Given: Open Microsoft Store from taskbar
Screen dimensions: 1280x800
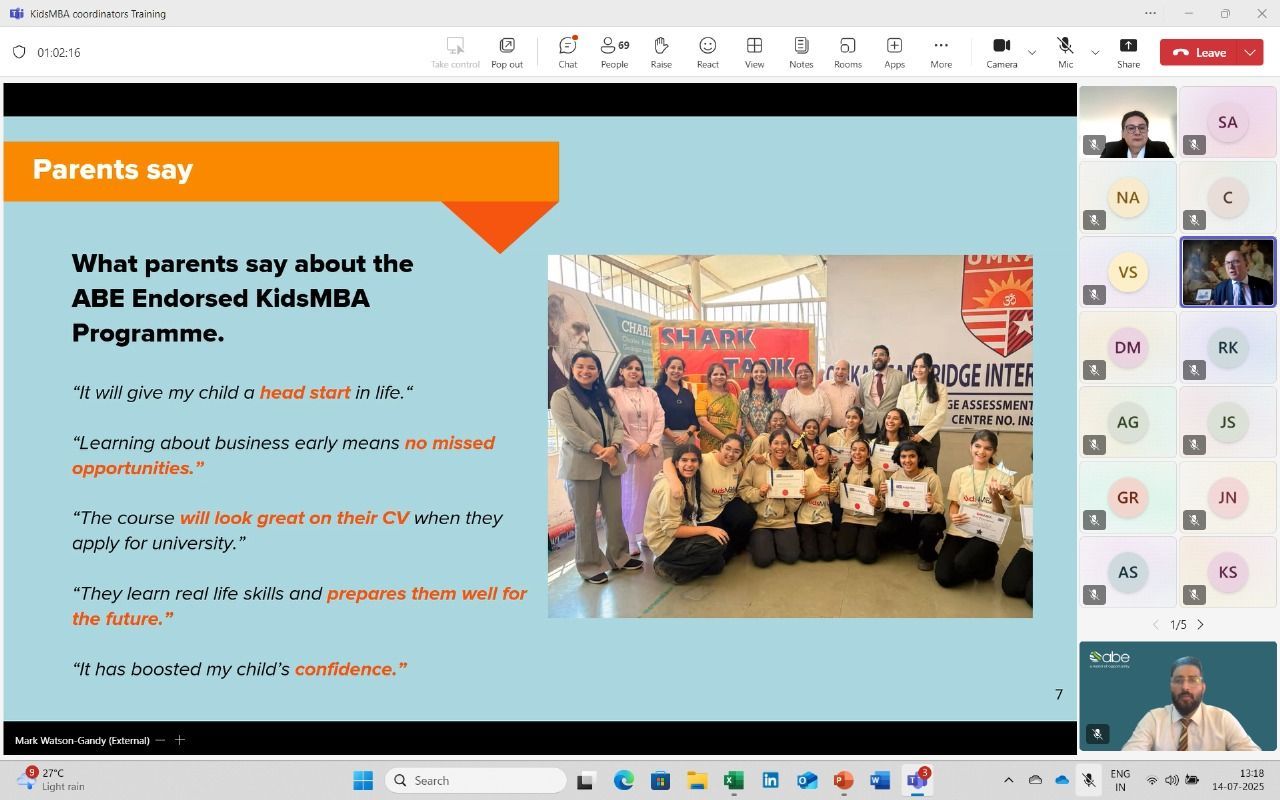Looking at the screenshot, I should [x=660, y=780].
